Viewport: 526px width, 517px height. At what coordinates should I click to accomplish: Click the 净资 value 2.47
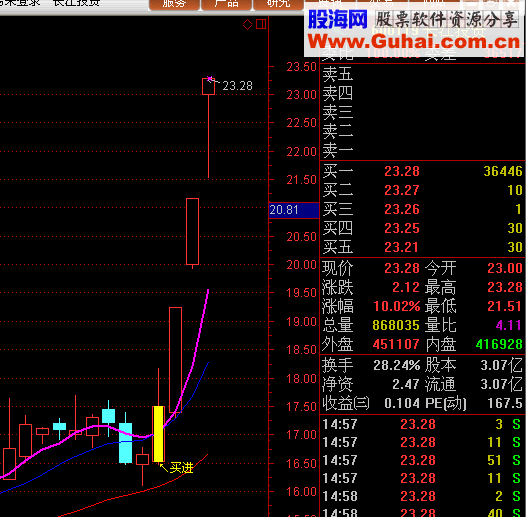pyautogui.click(x=406, y=384)
